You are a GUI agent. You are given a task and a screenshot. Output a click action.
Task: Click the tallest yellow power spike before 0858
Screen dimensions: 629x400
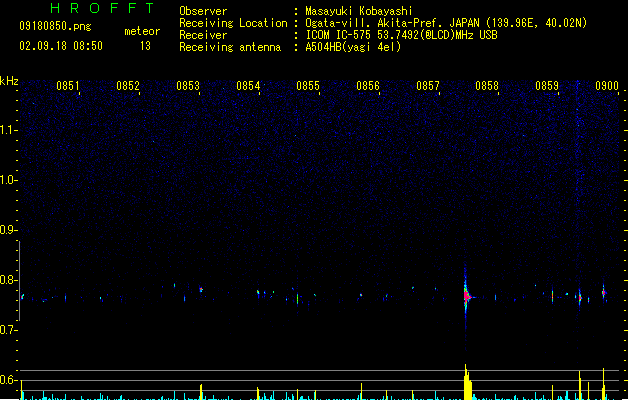(x=467, y=382)
